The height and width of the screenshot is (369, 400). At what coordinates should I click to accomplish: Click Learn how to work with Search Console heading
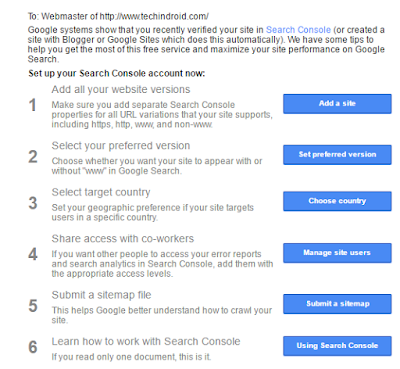(146, 341)
